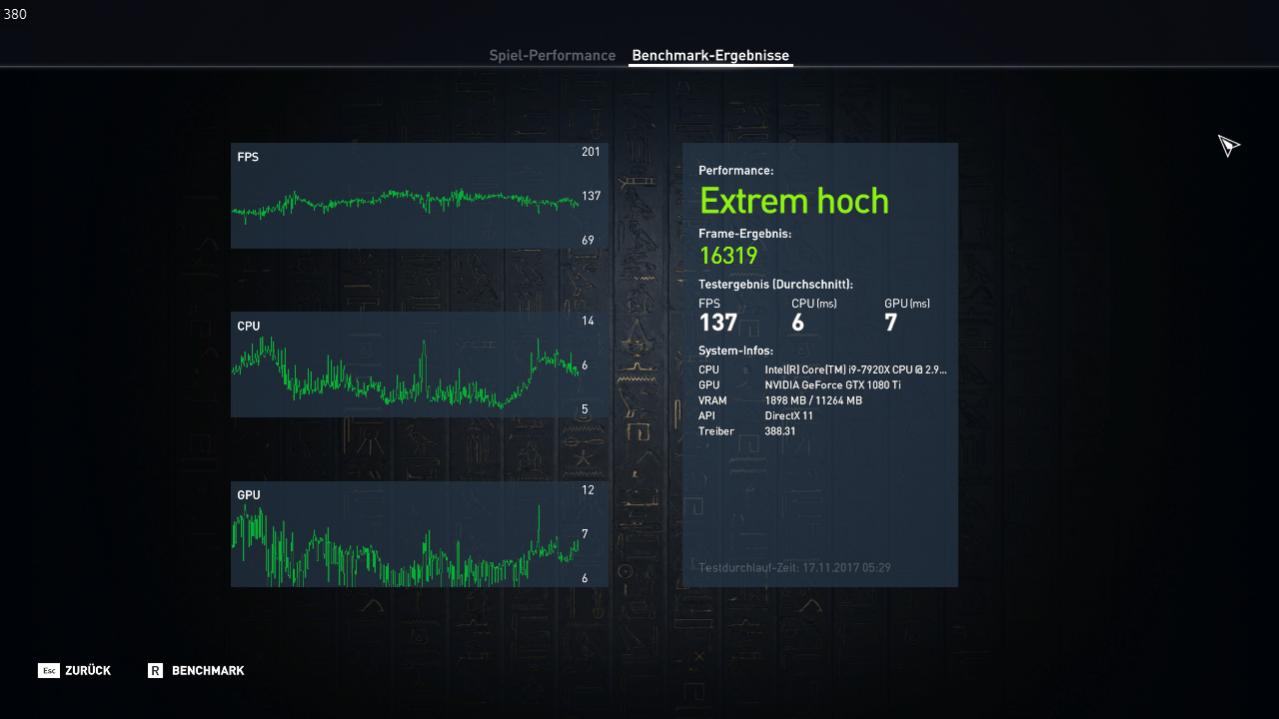Viewport: 1279px width, 719px height.
Task: Click the 'Frame-Ergebnis:' label
Action: coord(745,234)
